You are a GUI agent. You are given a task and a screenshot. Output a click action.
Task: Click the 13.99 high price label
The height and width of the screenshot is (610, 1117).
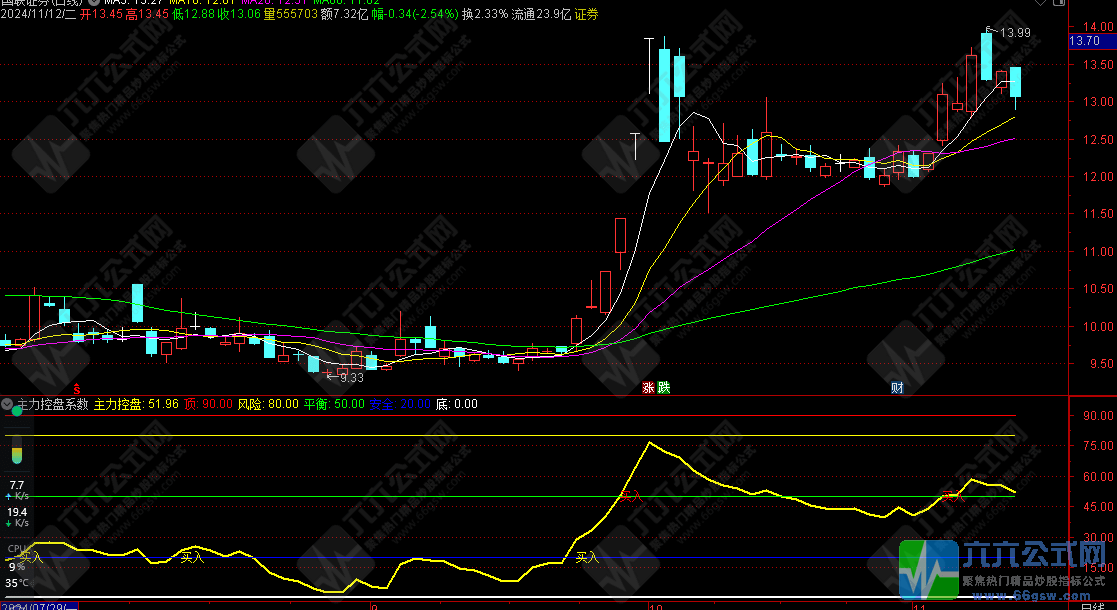pyautogui.click(x=1015, y=33)
